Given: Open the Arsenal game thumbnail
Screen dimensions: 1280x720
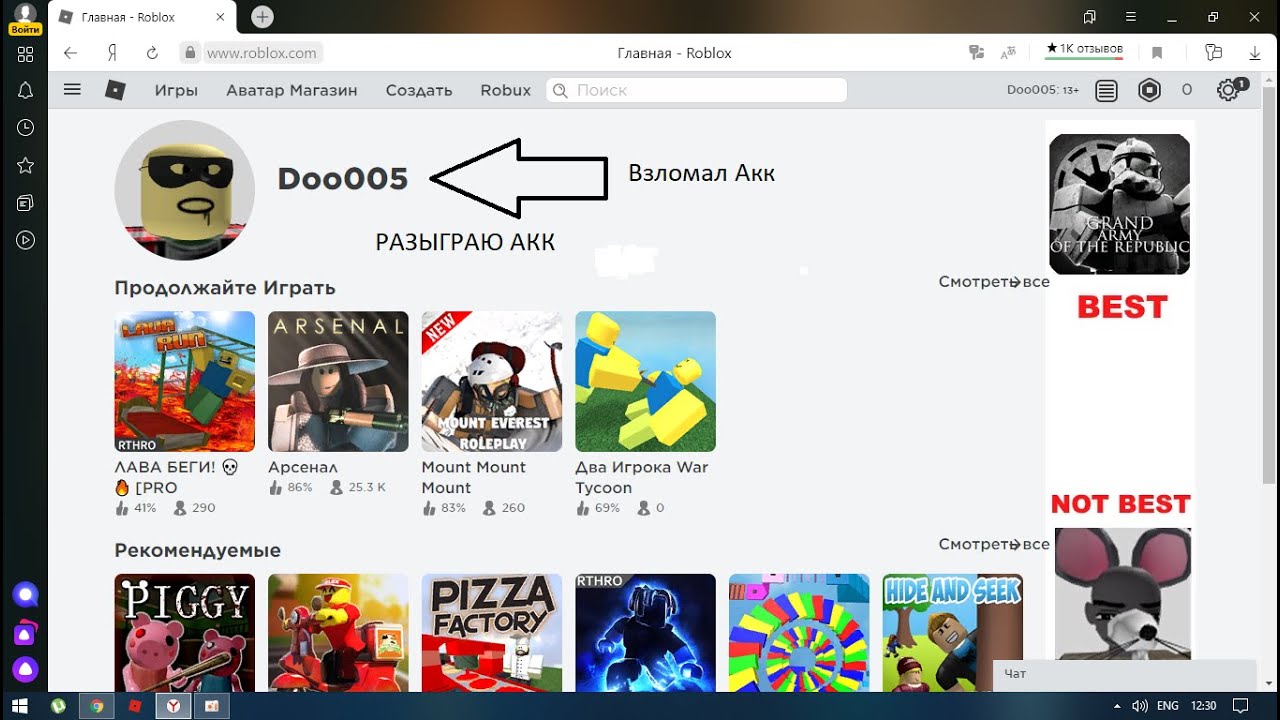Looking at the screenshot, I should point(338,381).
